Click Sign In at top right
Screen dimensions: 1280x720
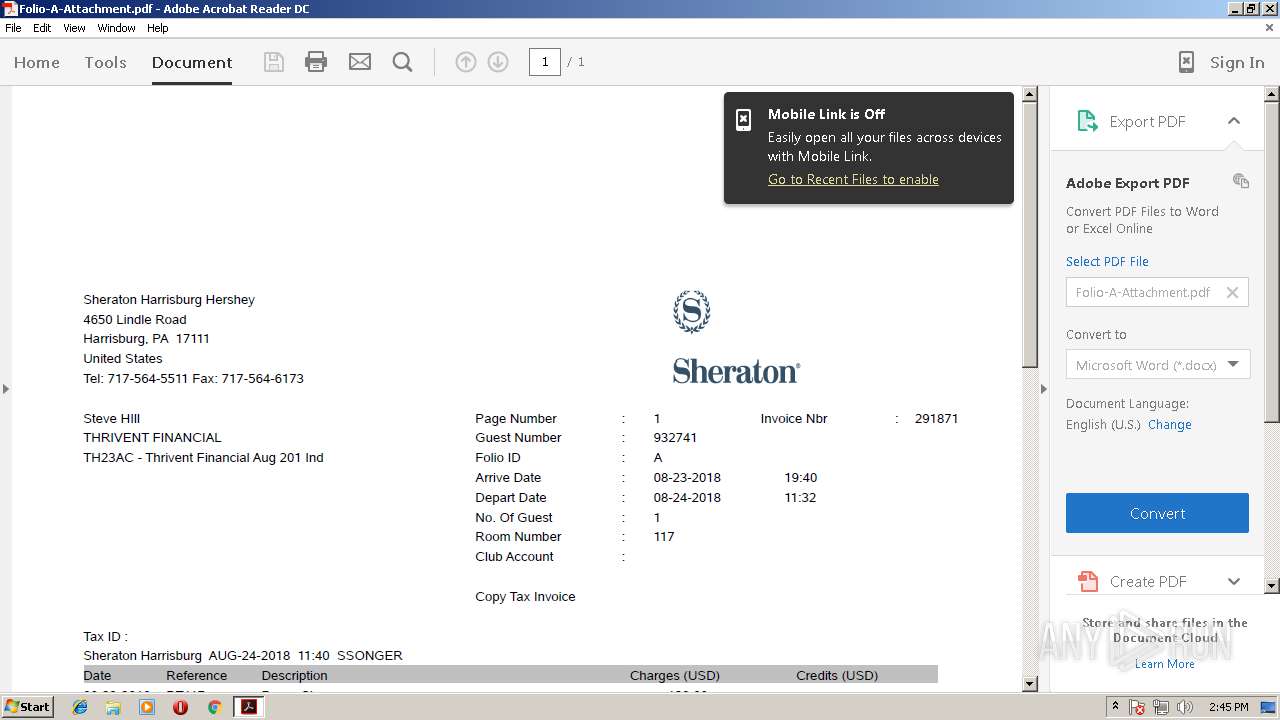[x=1237, y=62]
